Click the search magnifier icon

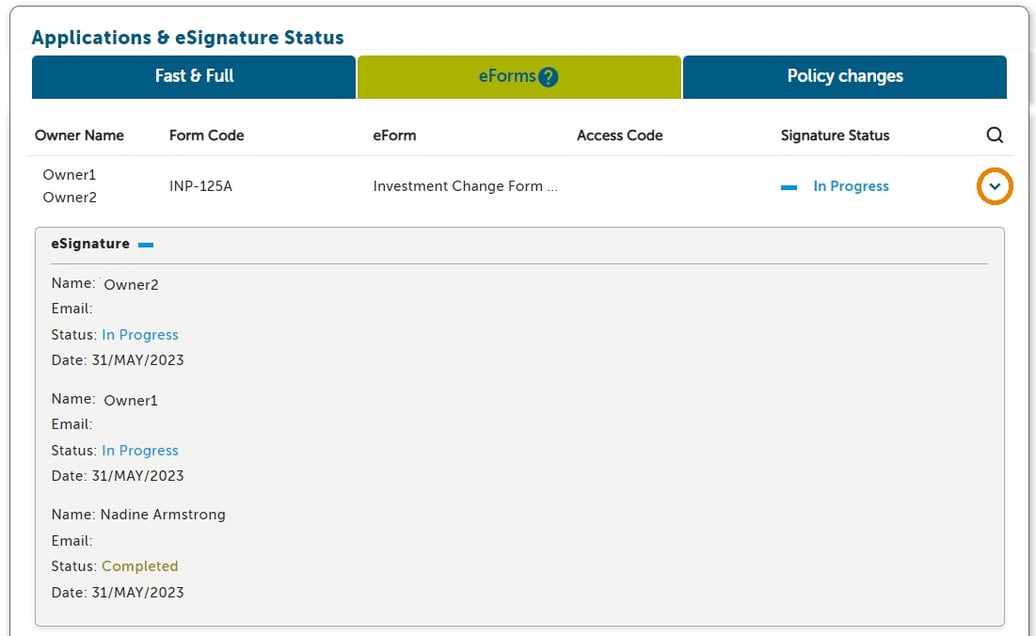tap(995, 134)
